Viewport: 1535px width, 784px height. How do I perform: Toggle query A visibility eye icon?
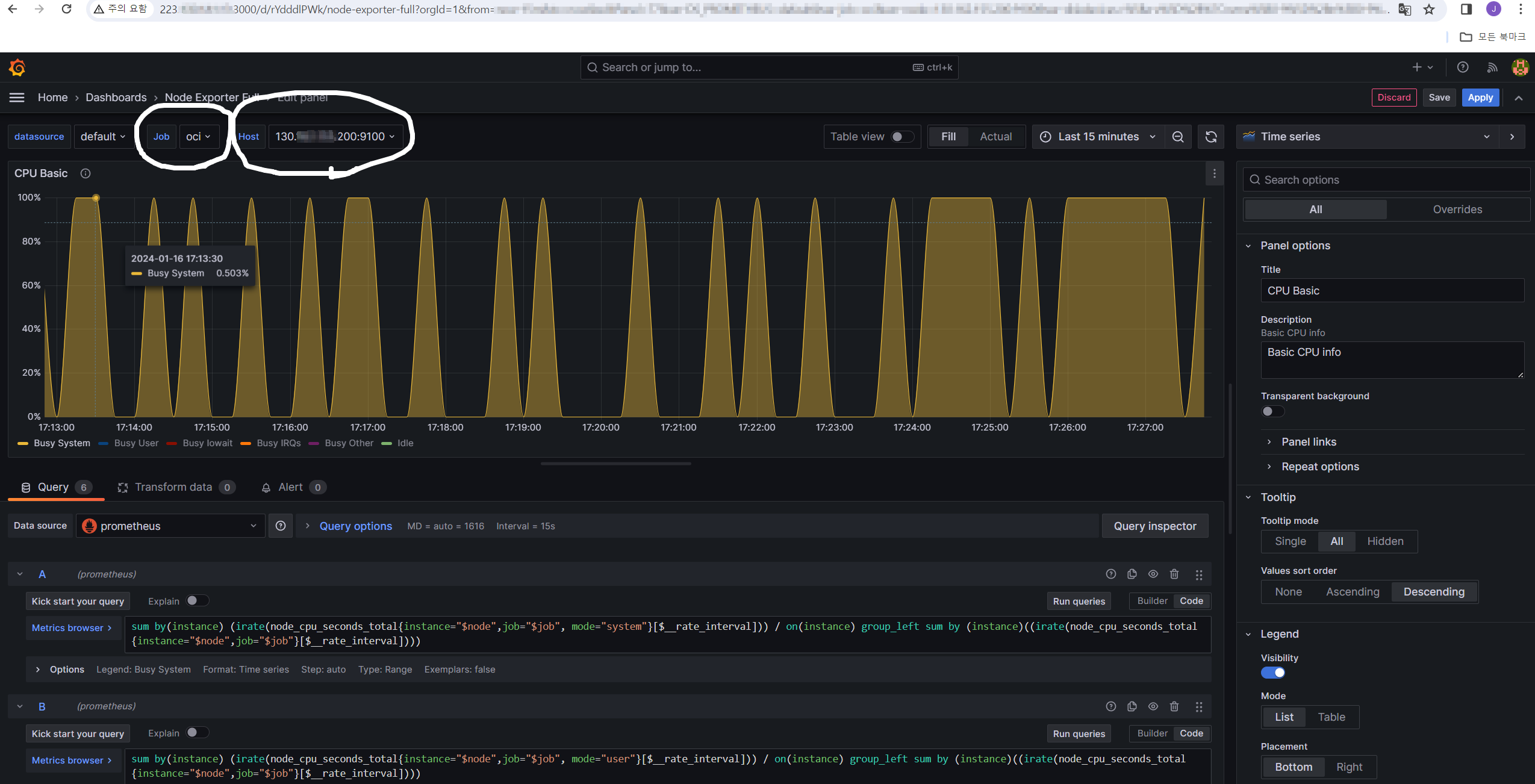1153,574
